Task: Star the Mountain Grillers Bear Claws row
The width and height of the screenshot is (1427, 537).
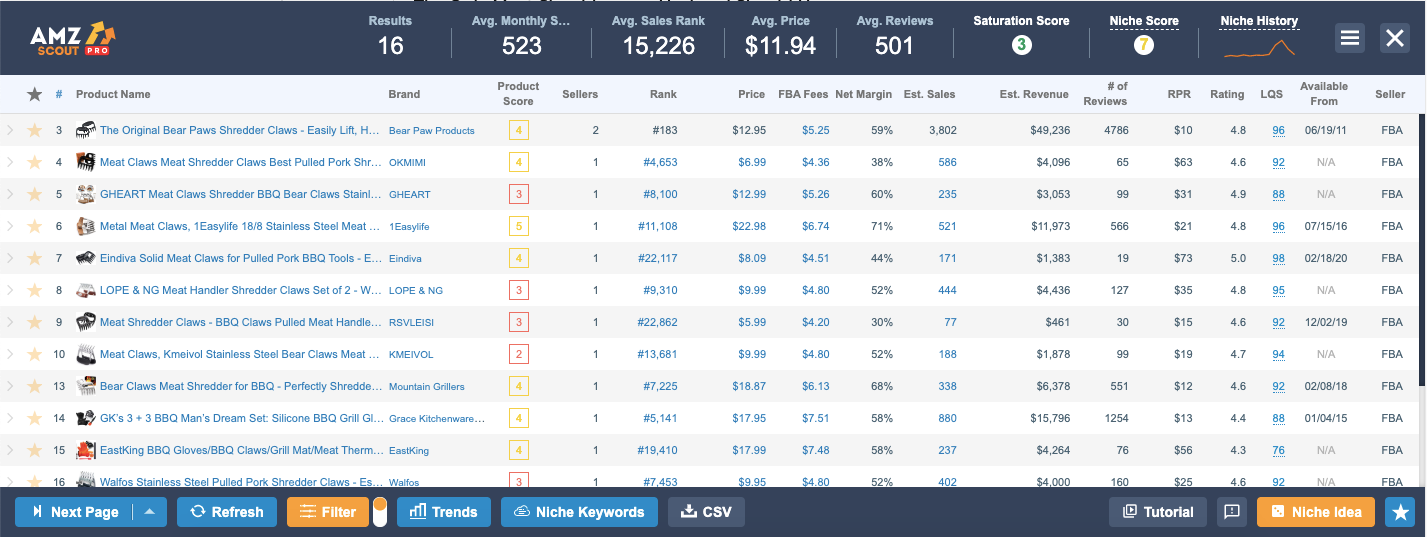Action: point(34,386)
